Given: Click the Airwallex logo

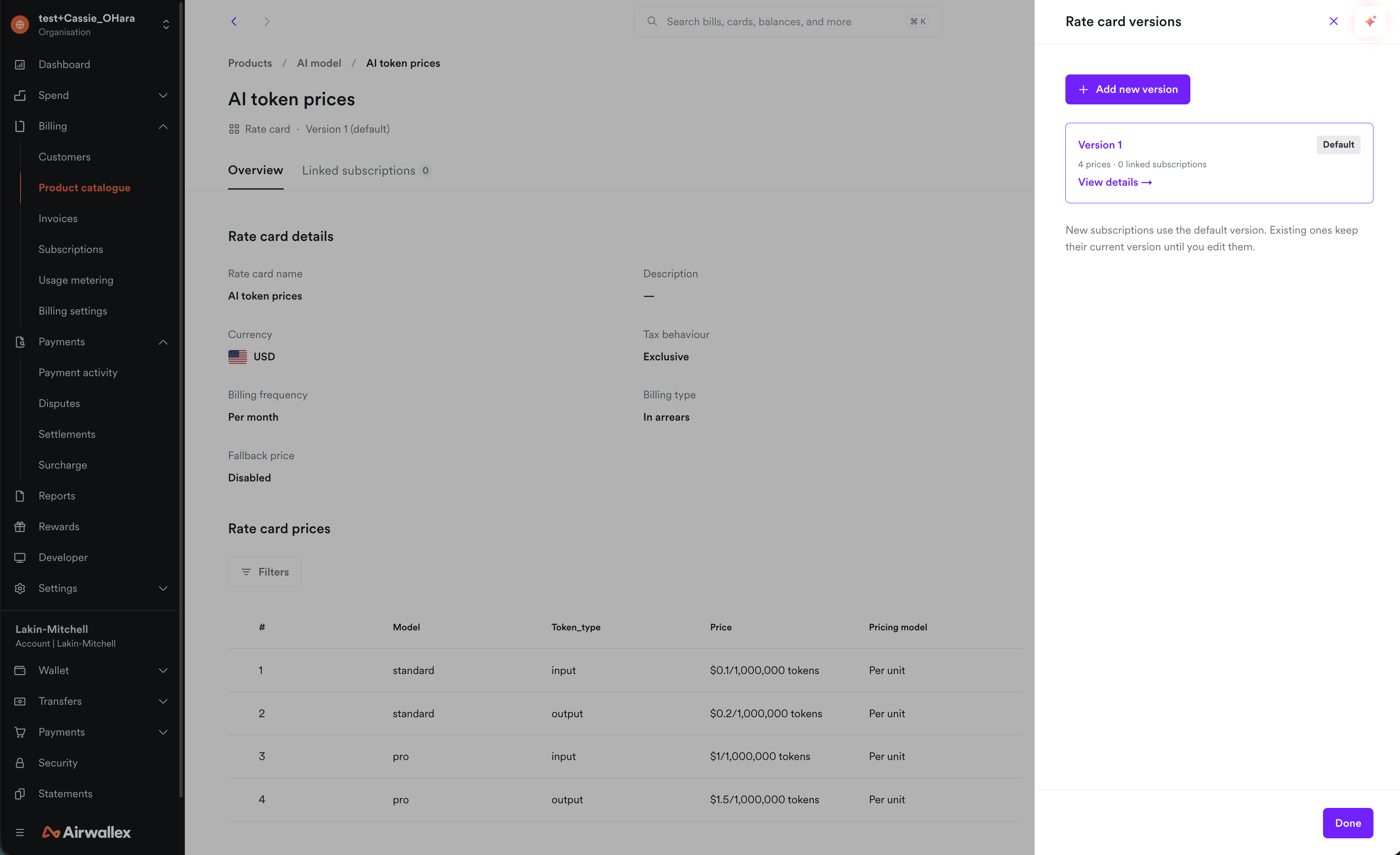Looking at the screenshot, I should point(86,832).
